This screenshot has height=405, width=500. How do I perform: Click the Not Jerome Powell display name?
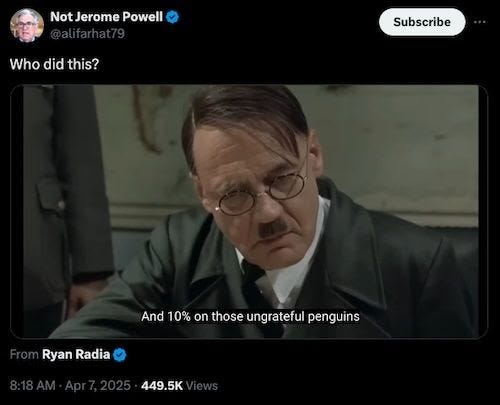pyautogui.click(x=106, y=17)
